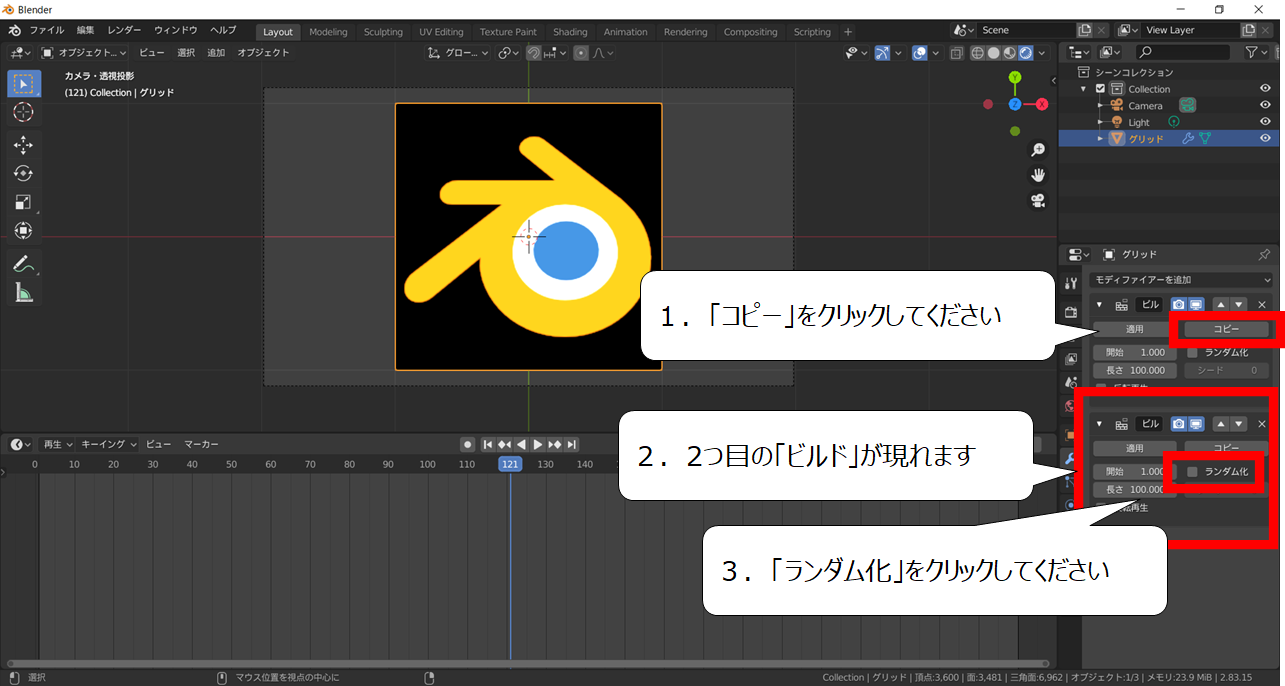Open the 編集 menu

[86, 31]
